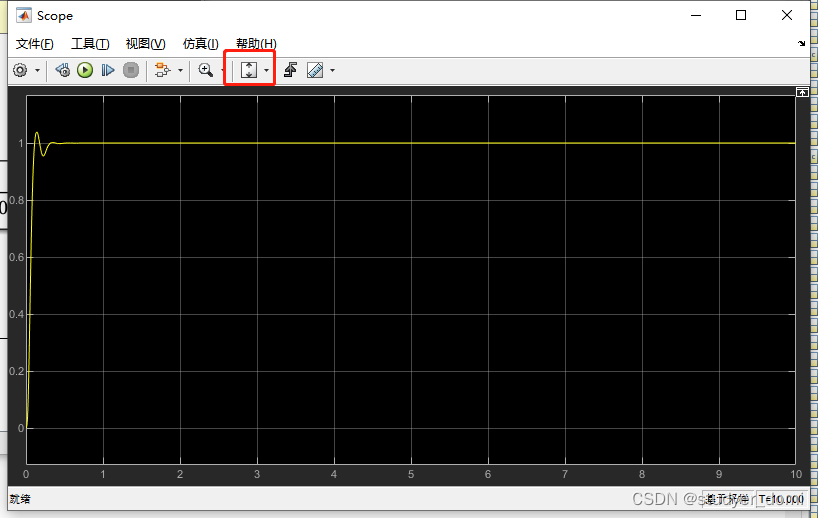Click the y-axis label 0.2
Viewport: 818px width, 518px height.
coord(17,371)
